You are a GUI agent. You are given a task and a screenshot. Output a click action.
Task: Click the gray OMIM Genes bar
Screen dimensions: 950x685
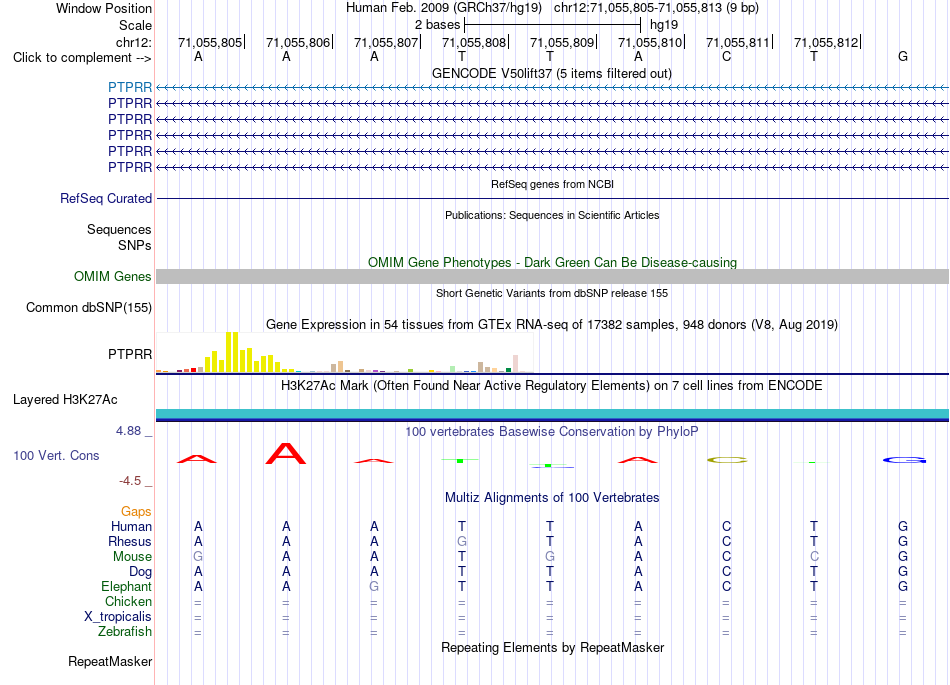point(552,277)
